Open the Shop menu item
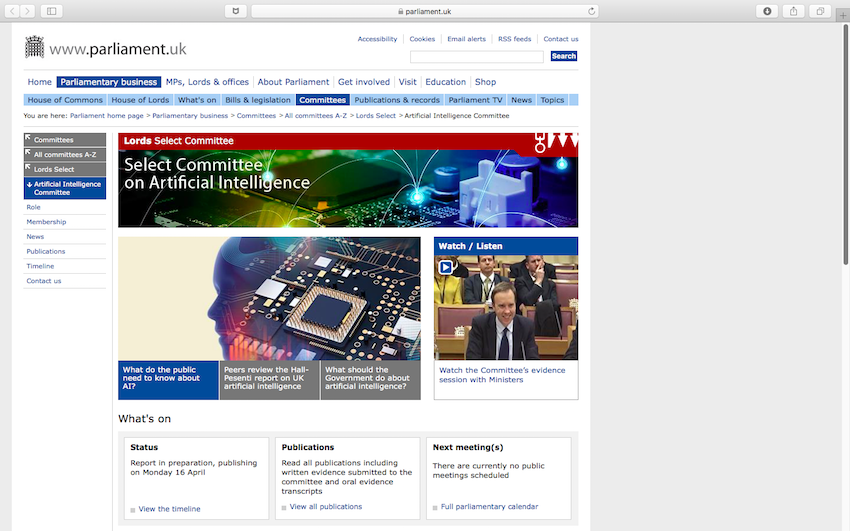 pos(485,82)
